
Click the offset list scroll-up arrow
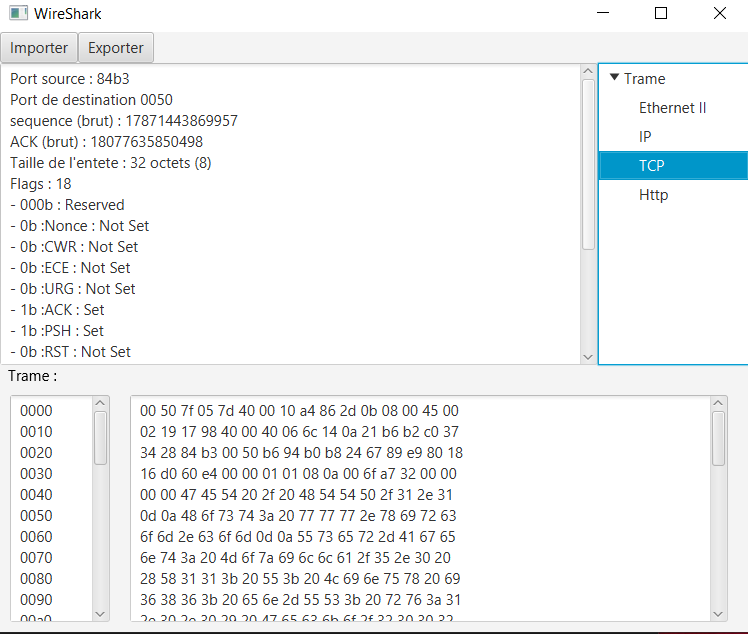click(x=100, y=403)
